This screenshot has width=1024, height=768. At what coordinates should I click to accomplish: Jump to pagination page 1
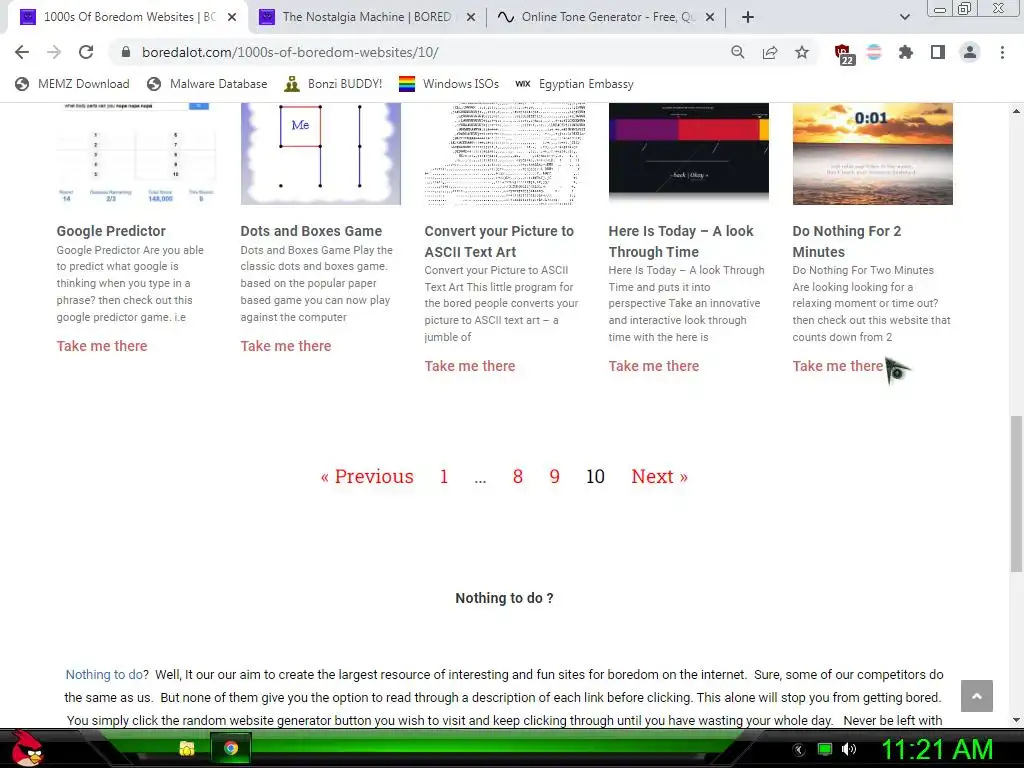444,477
